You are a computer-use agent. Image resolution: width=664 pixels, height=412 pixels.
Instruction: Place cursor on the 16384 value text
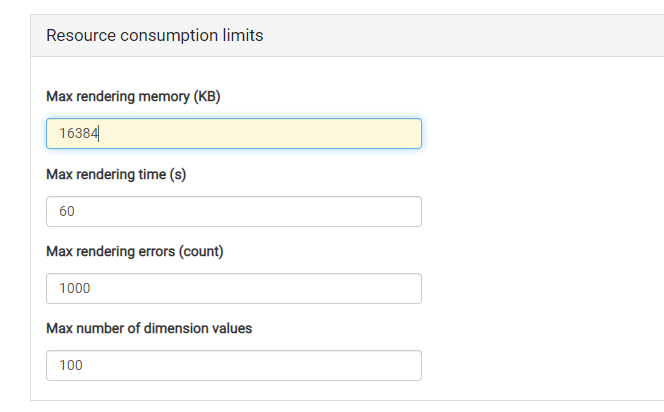point(79,133)
